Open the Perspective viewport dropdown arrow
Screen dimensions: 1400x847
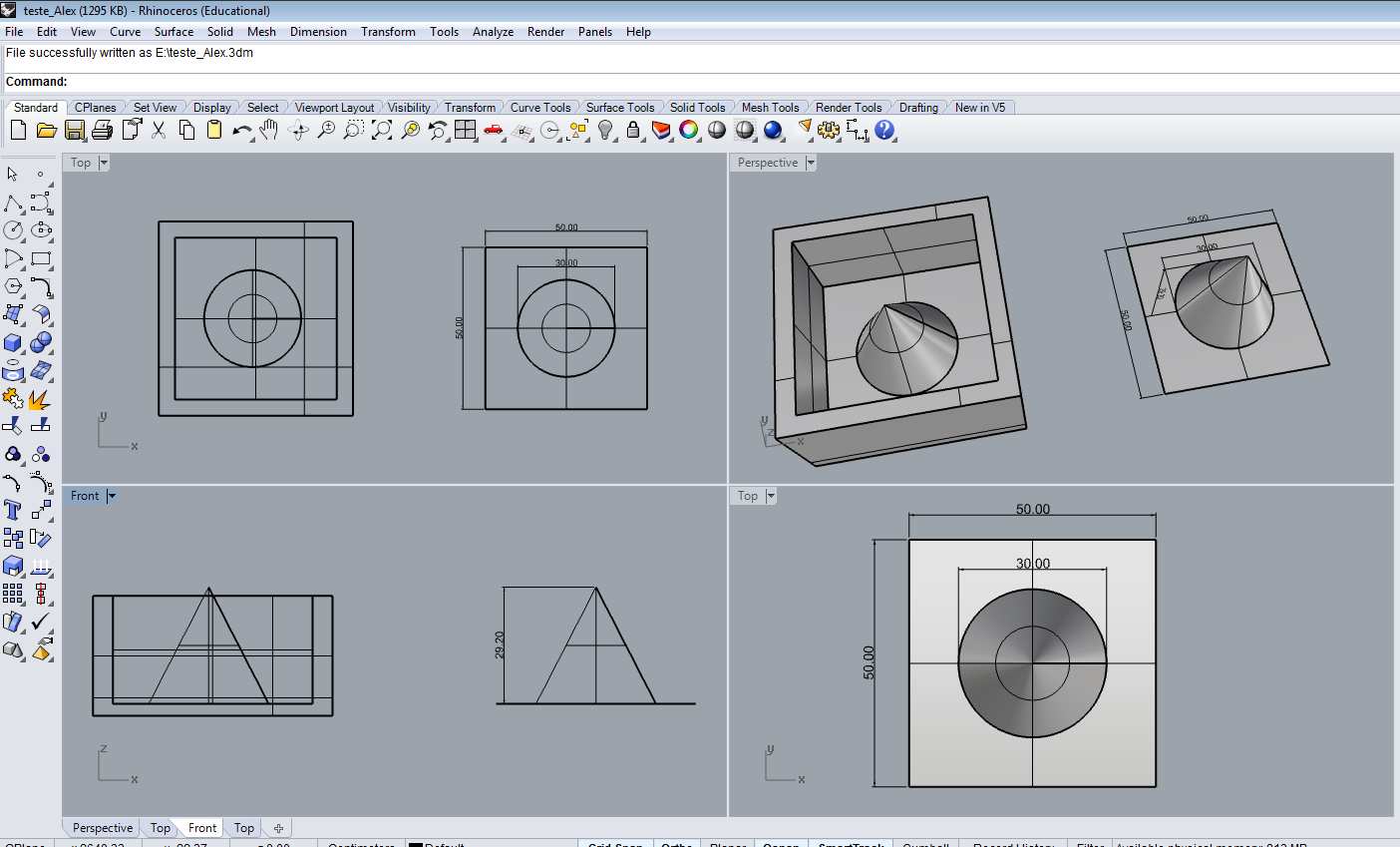pos(811,163)
